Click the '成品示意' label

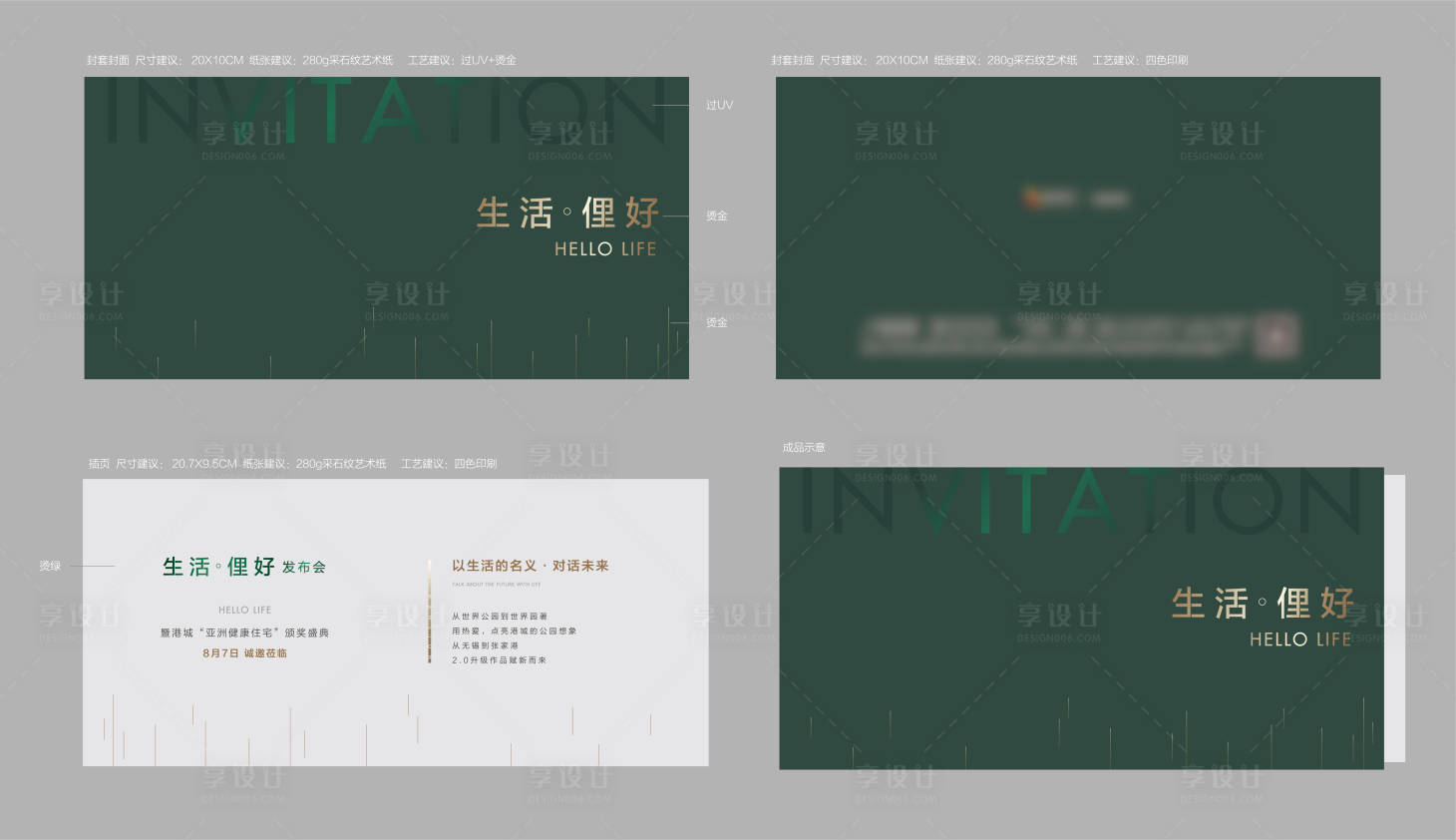(x=804, y=447)
